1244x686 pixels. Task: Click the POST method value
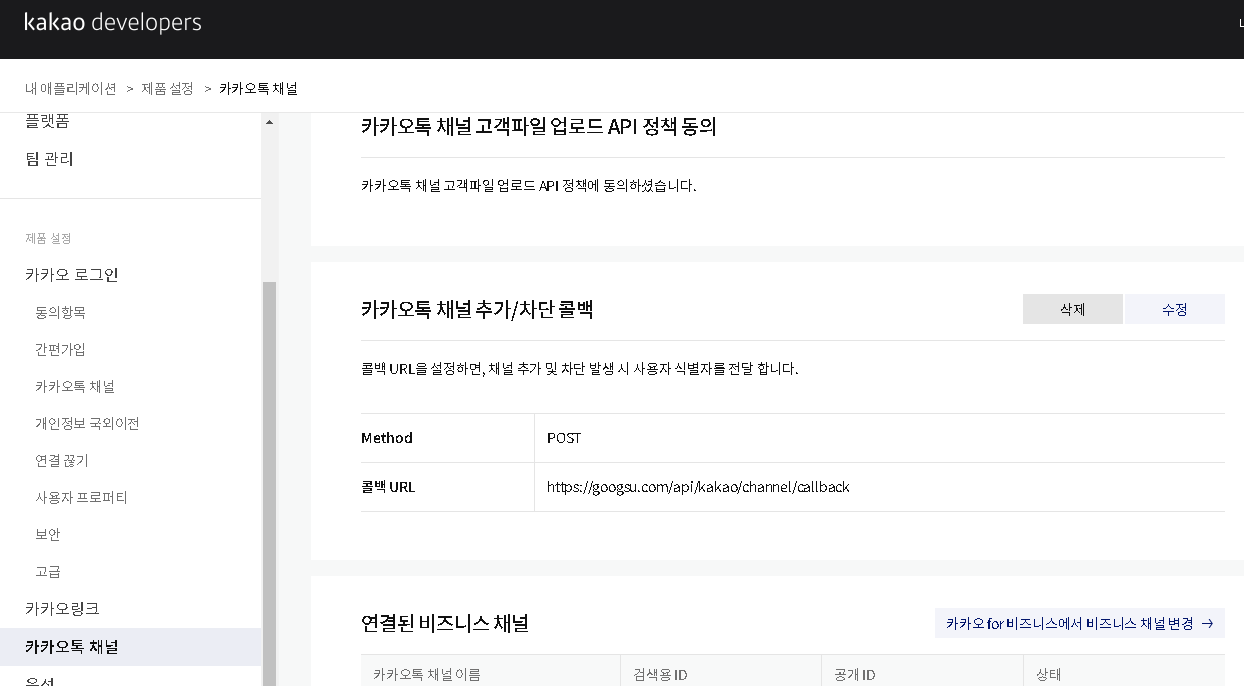(564, 438)
